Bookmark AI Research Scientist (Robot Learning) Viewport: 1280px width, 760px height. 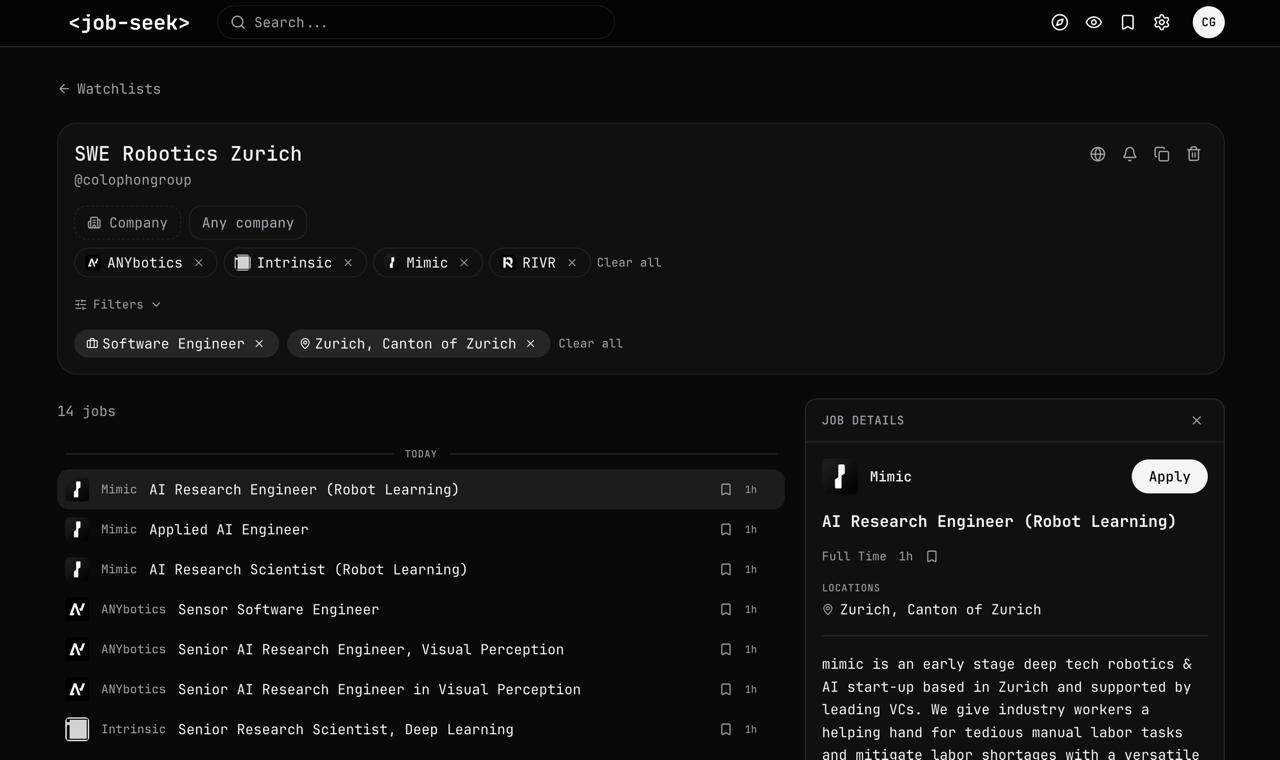tap(726, 570)
